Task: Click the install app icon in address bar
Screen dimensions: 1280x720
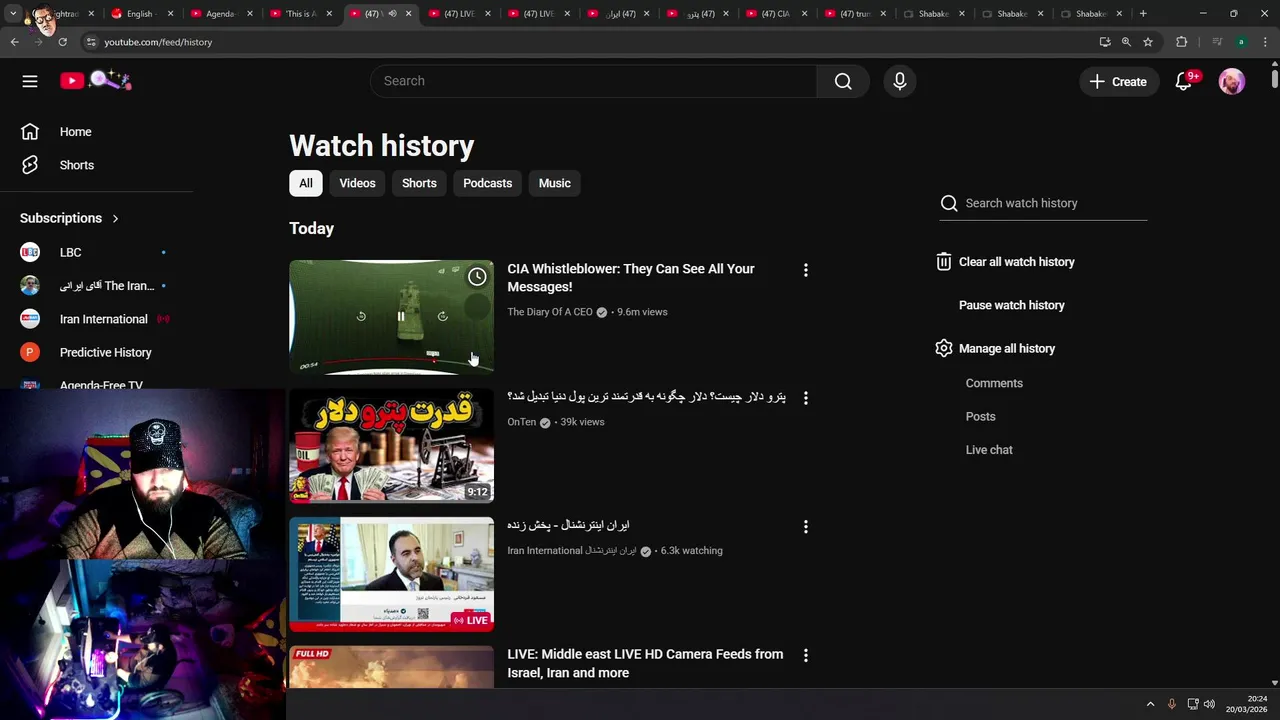Action: (1105, 42)
